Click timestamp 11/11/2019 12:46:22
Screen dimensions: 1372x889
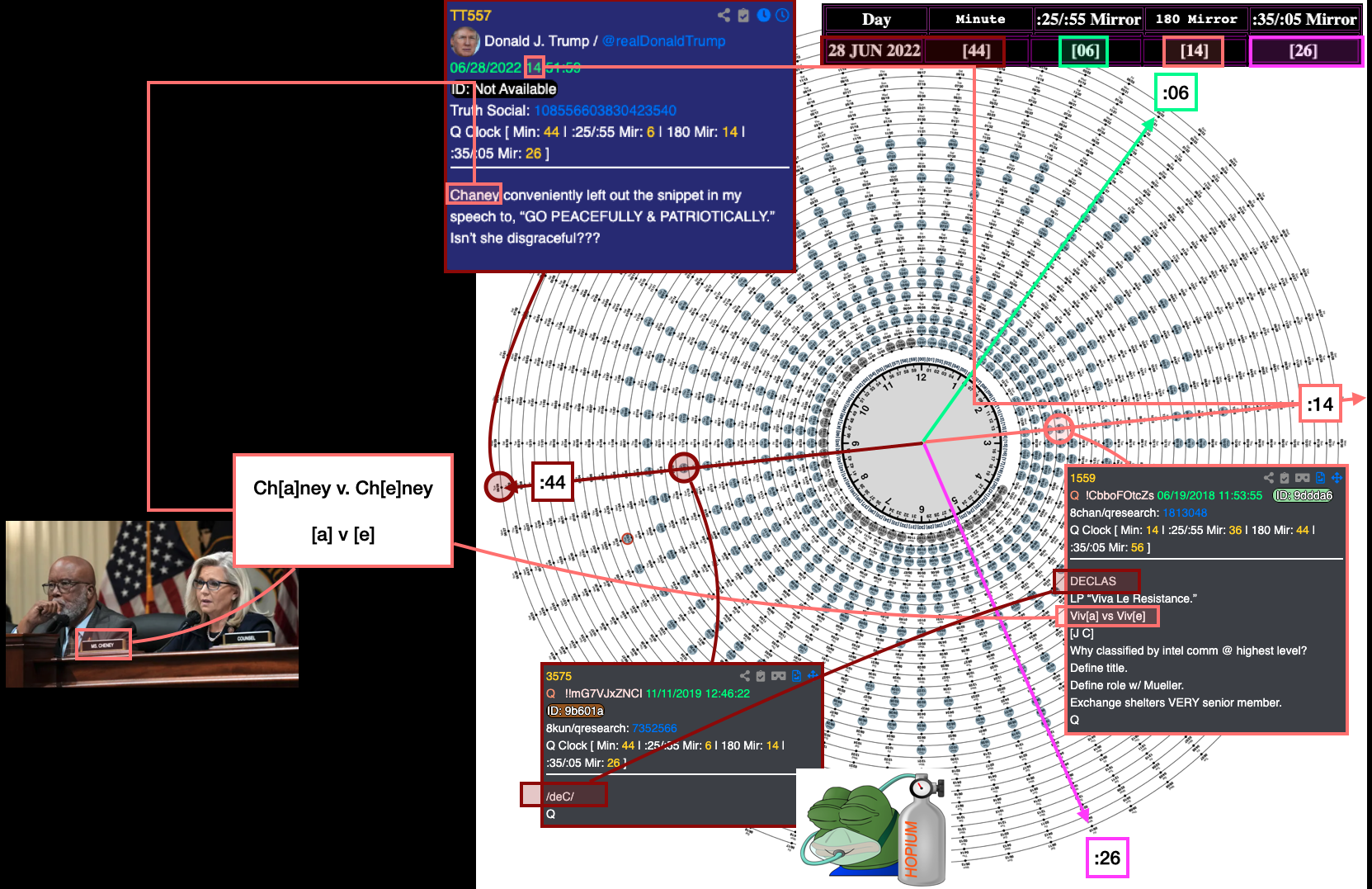[698, 693]
